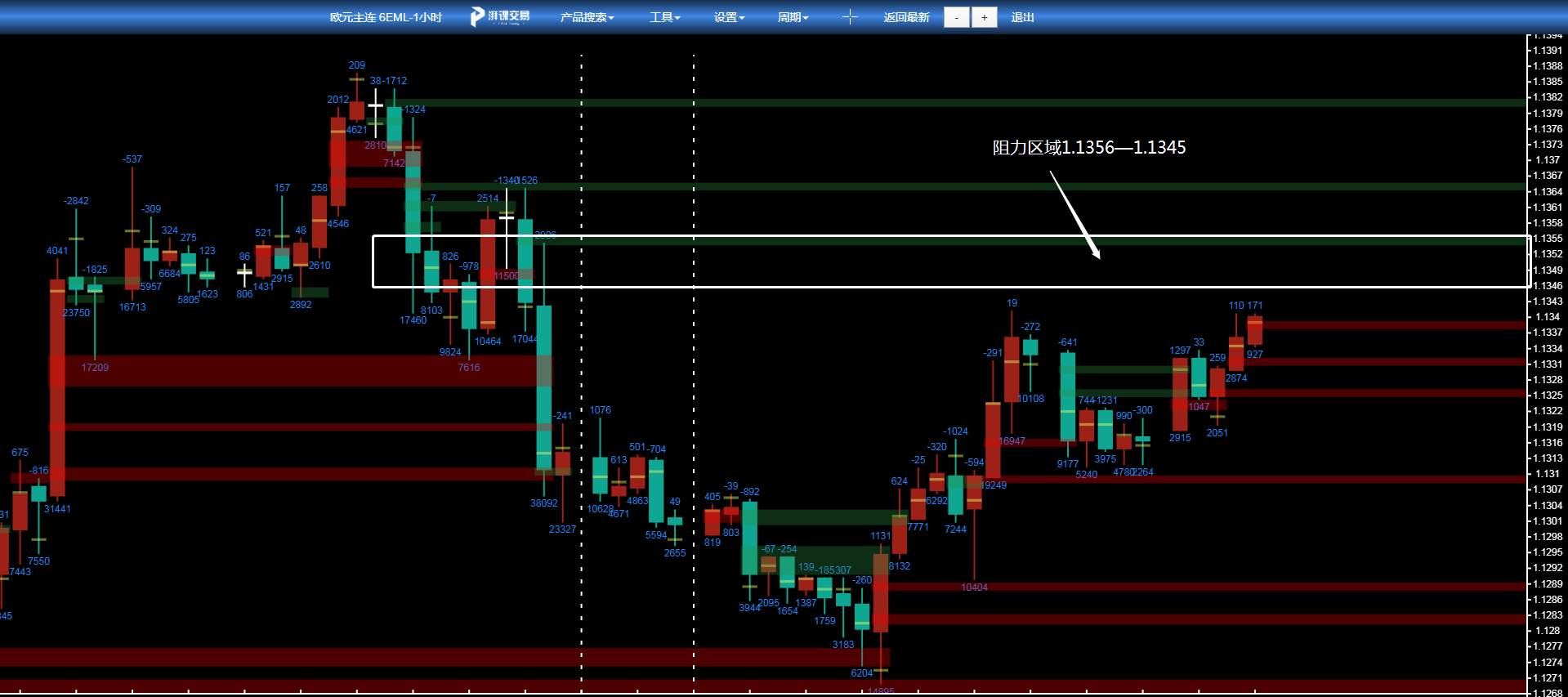Click the 1.1382 price axis label
The image size is (1568, 697).
pos(1548,97)
